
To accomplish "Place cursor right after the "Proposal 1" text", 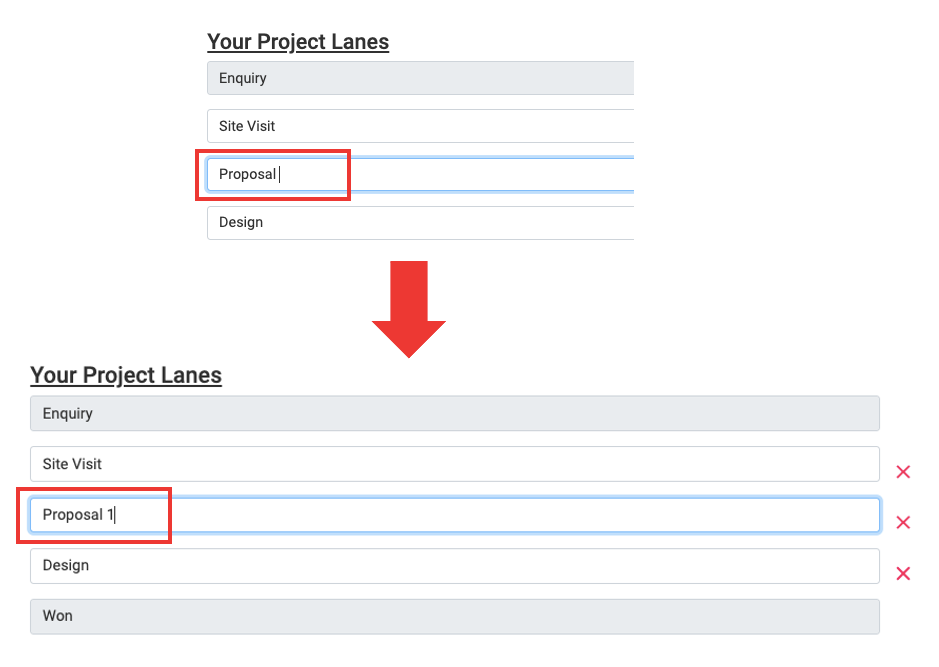I will (x=114, y=515).
